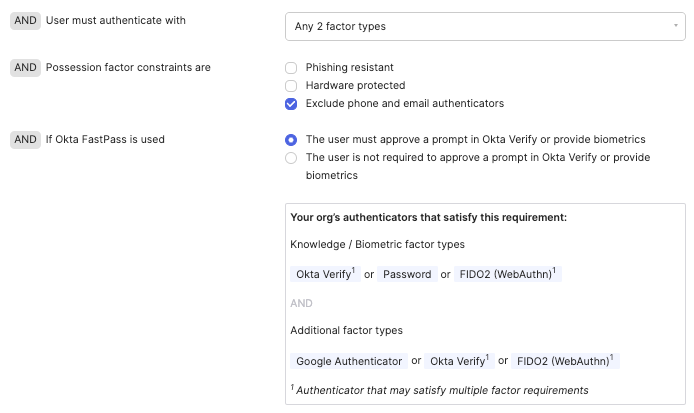
Task: Choose "user is not required to approve" radio
Action: [x=291, y=158]
